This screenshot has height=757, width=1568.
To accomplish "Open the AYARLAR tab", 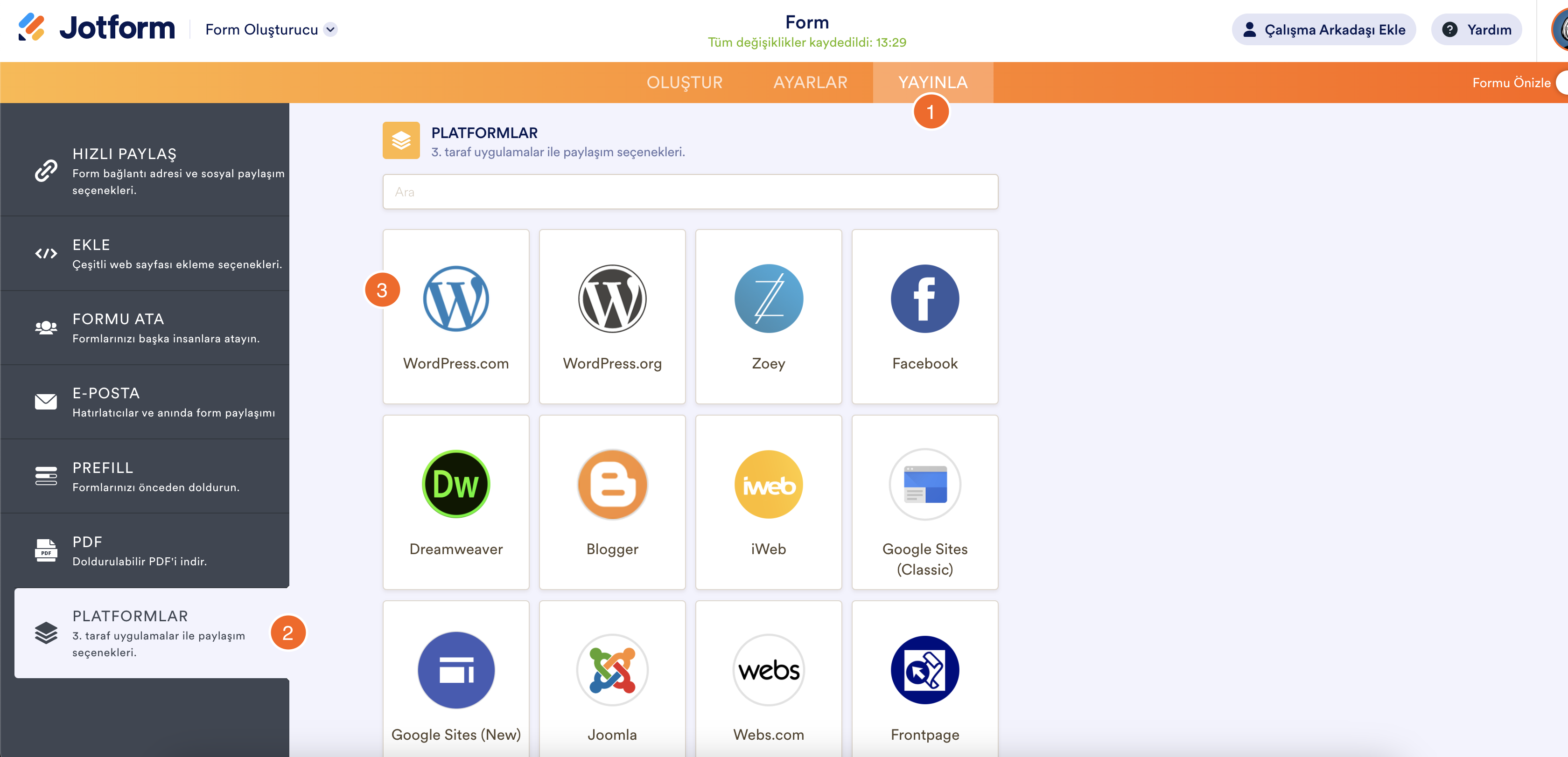I will point(810,83).
